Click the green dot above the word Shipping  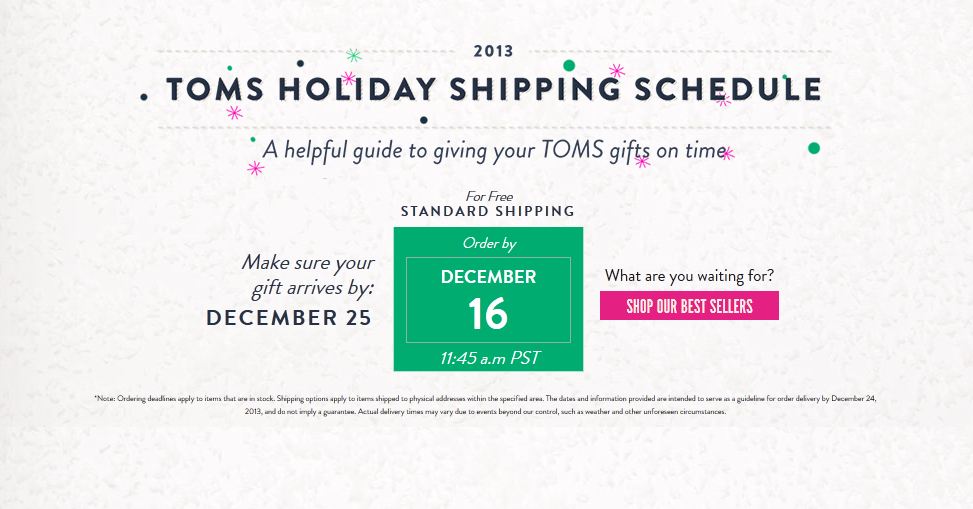pos(569,66)
